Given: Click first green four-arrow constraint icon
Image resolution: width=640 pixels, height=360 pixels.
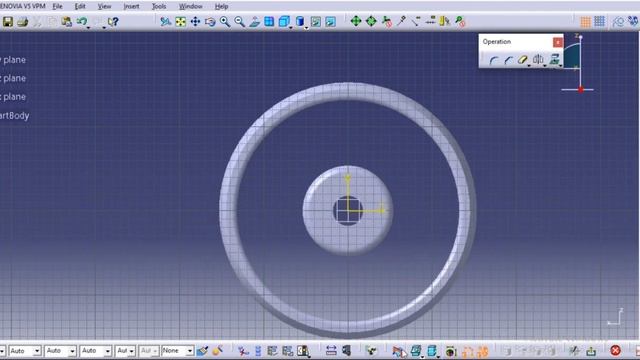Looking at the screenshot, I should (x=356, y=21).
